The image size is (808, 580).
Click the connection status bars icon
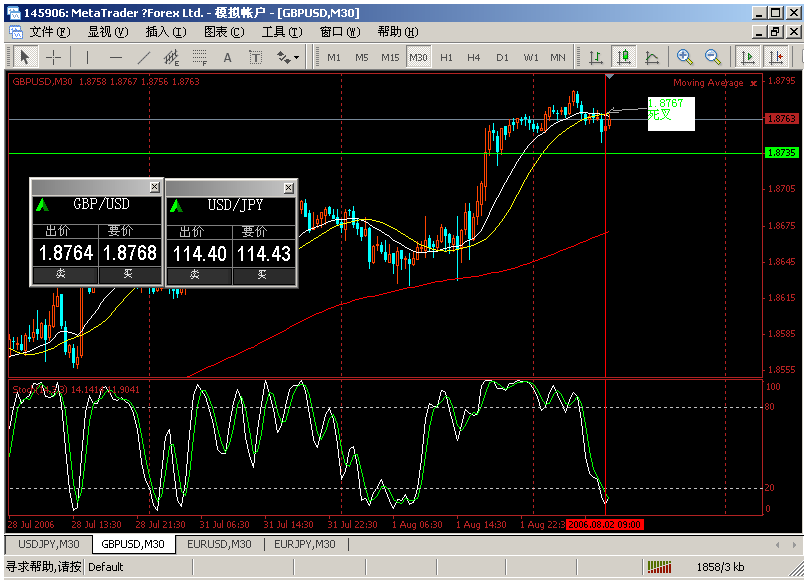pos(660,567)
